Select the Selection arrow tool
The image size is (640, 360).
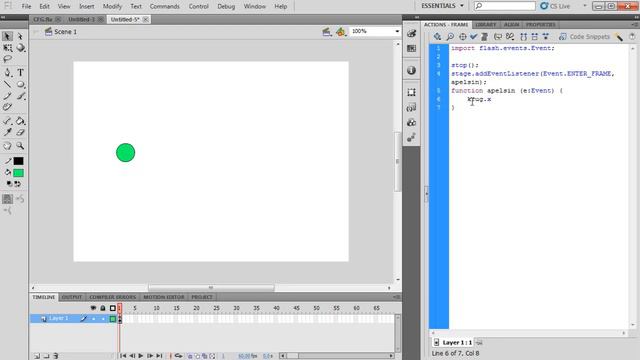7,36
